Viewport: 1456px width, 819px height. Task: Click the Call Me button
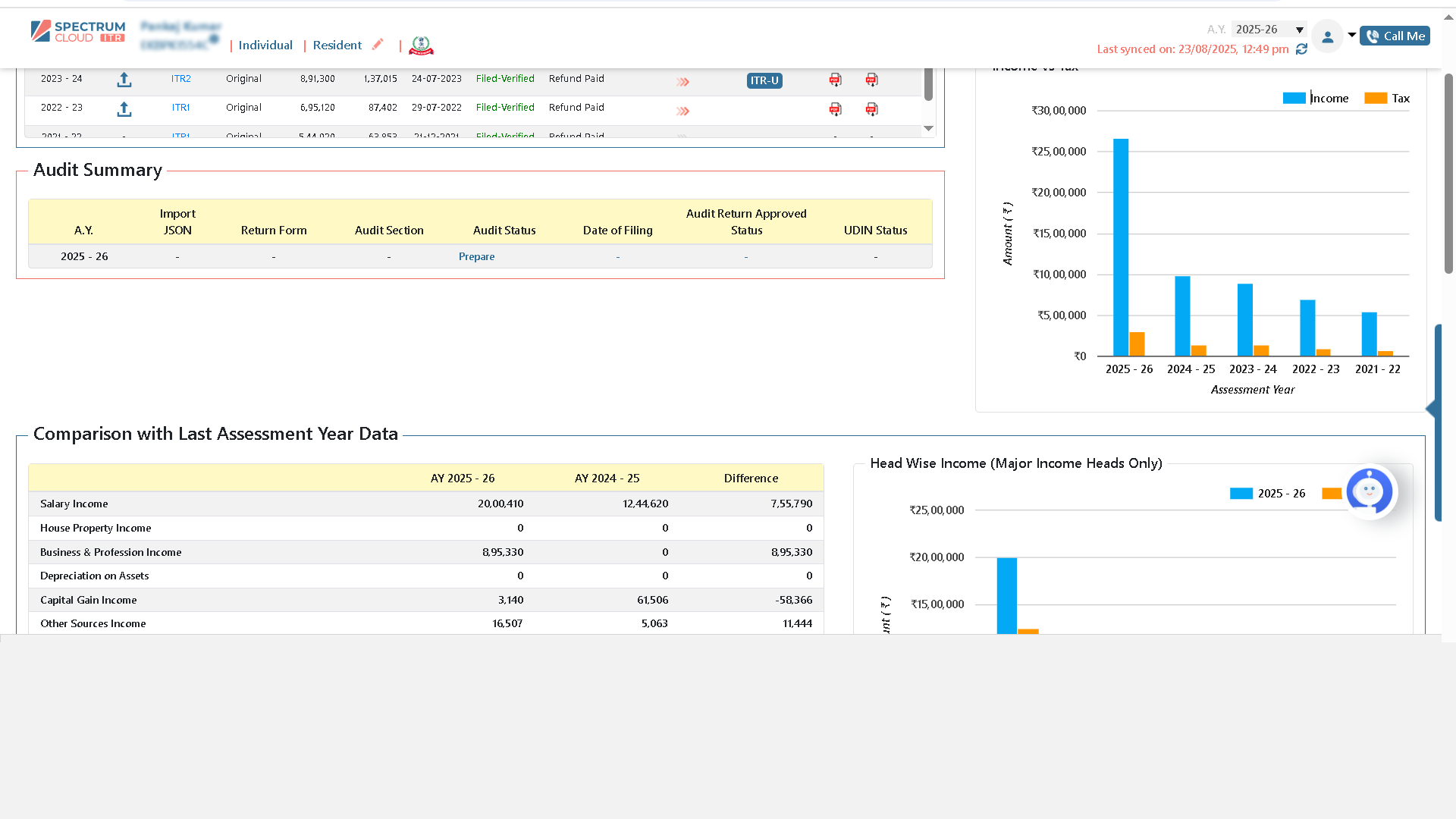point(1395,35)
